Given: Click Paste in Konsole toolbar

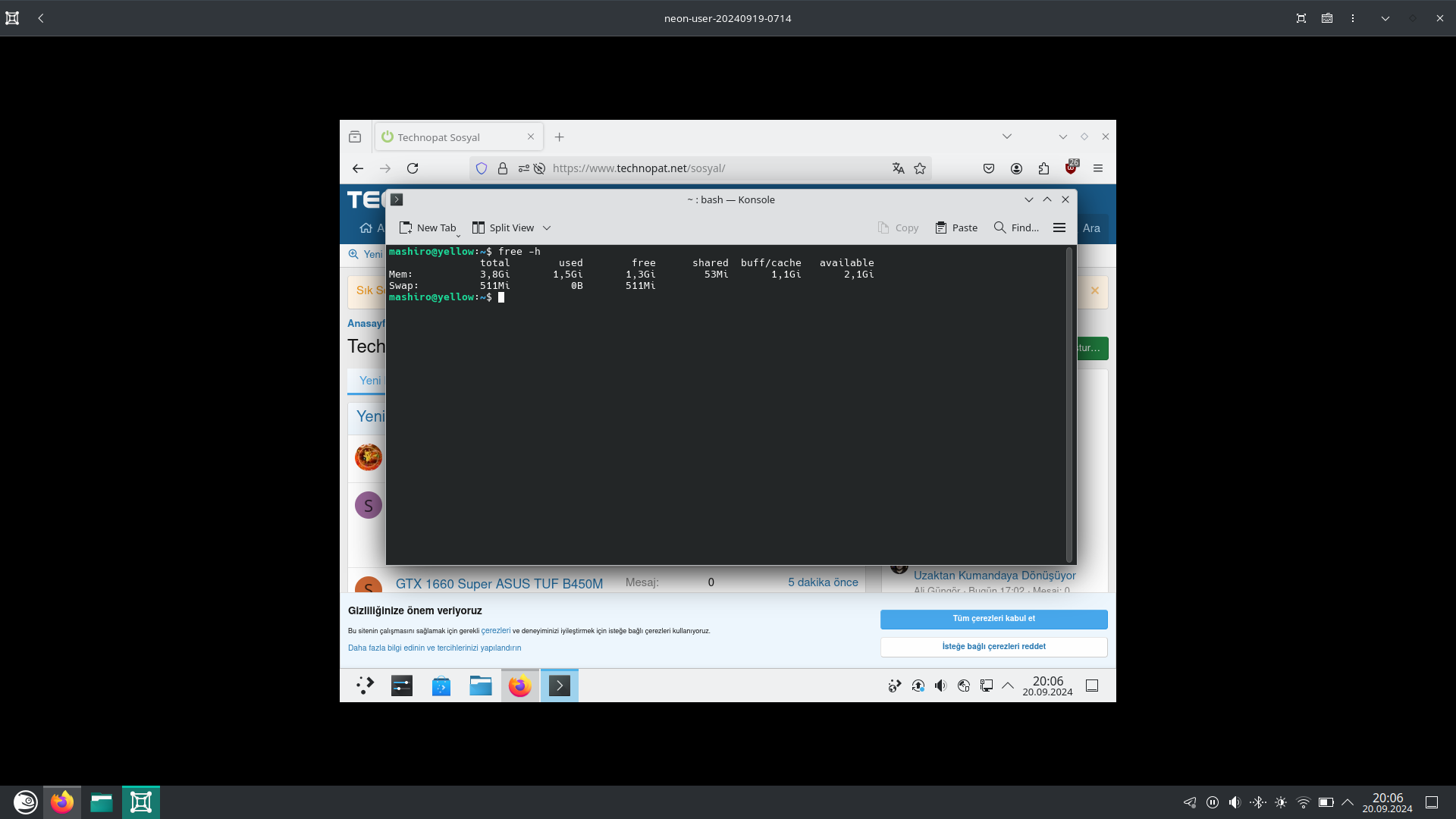Looking at the screenshot, I should [956, 227].
